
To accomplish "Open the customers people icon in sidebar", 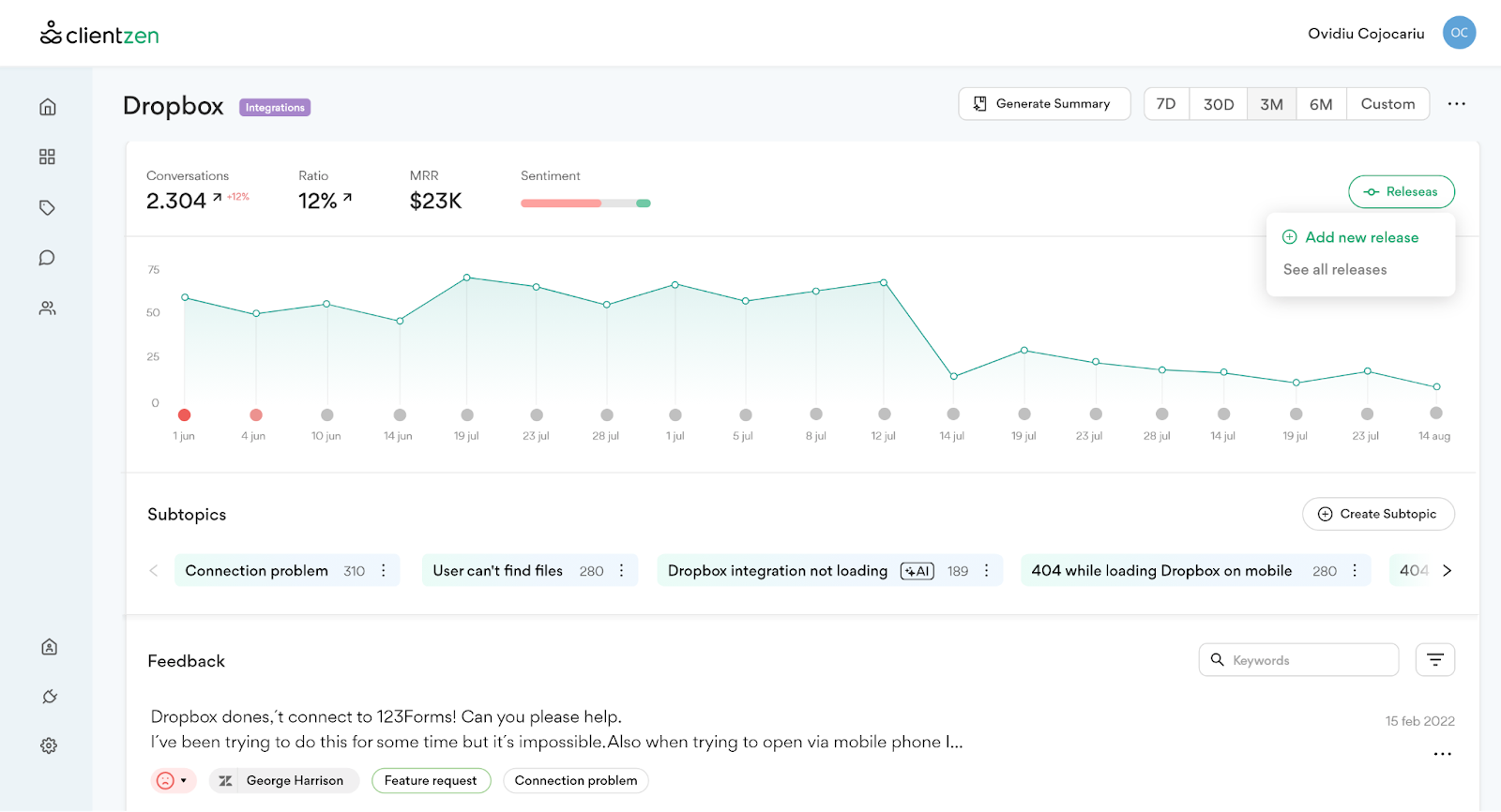I will 47,308.
